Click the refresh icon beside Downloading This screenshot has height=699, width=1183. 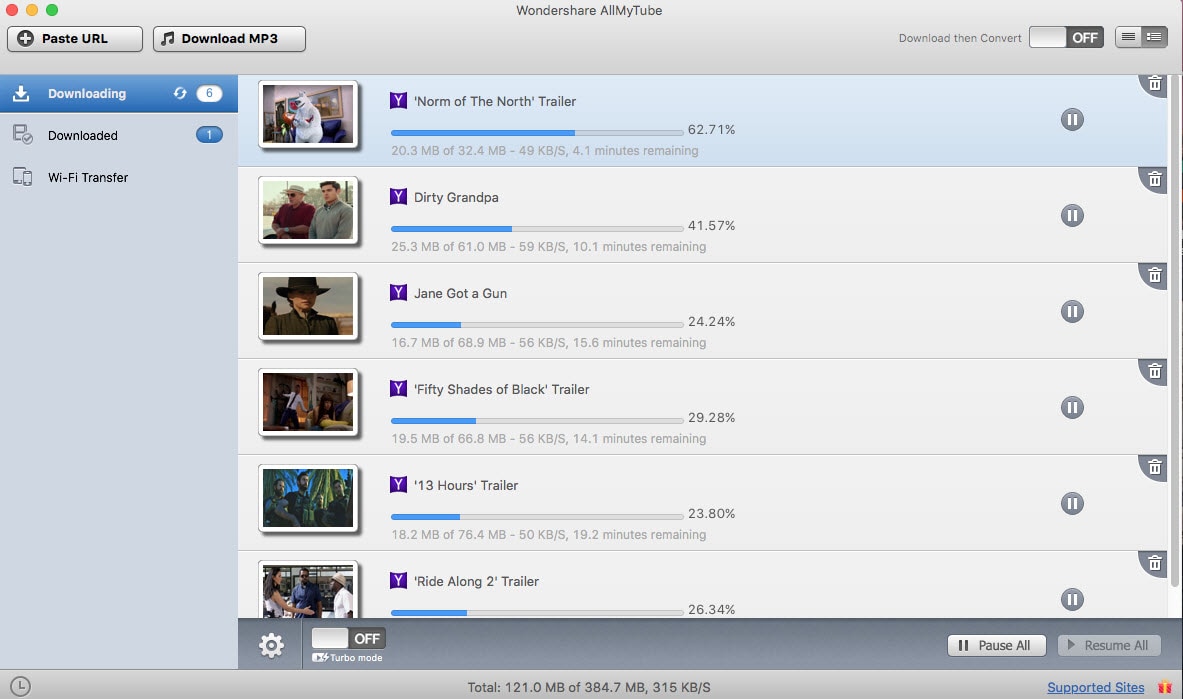[180, 93]
